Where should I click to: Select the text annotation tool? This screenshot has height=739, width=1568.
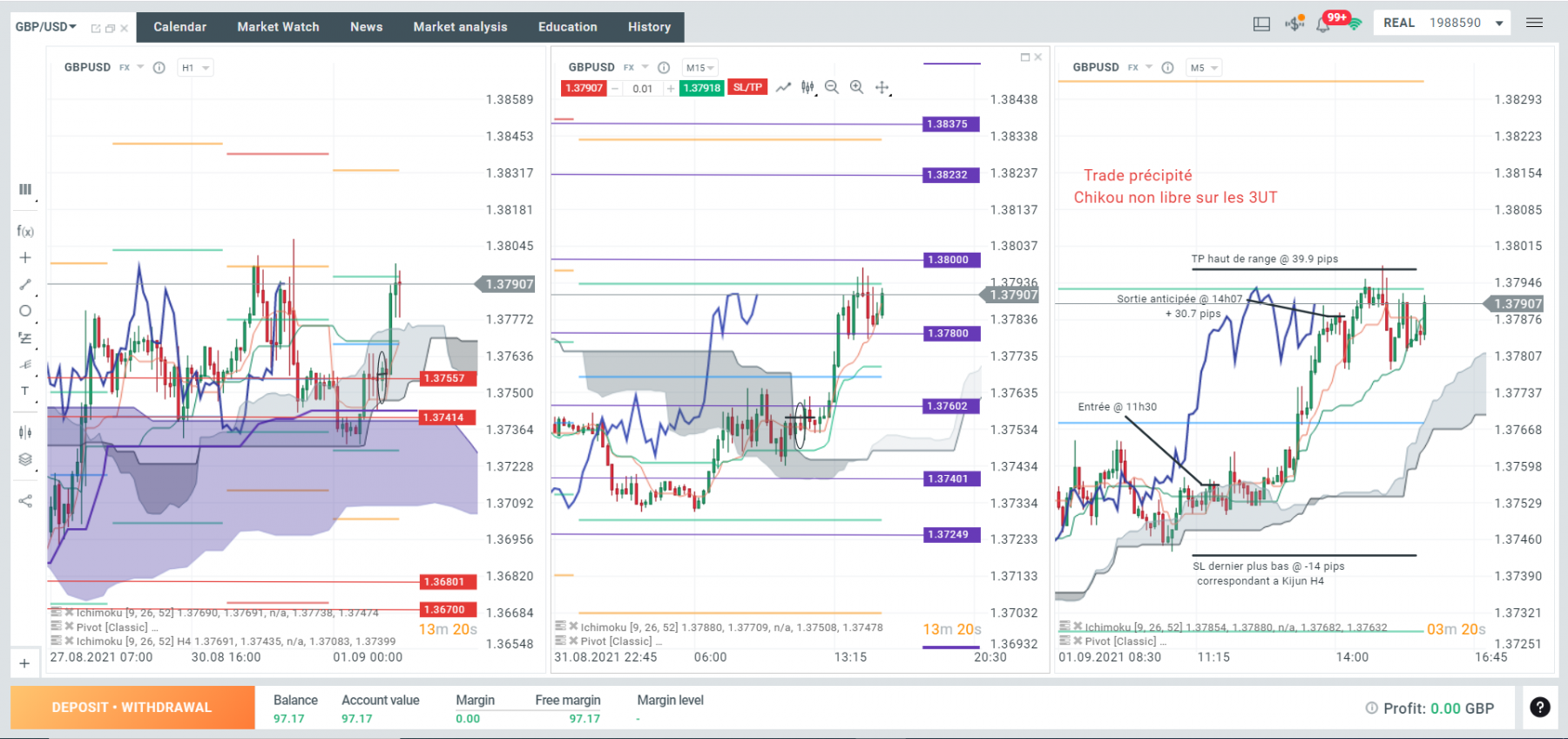[25, 391]
